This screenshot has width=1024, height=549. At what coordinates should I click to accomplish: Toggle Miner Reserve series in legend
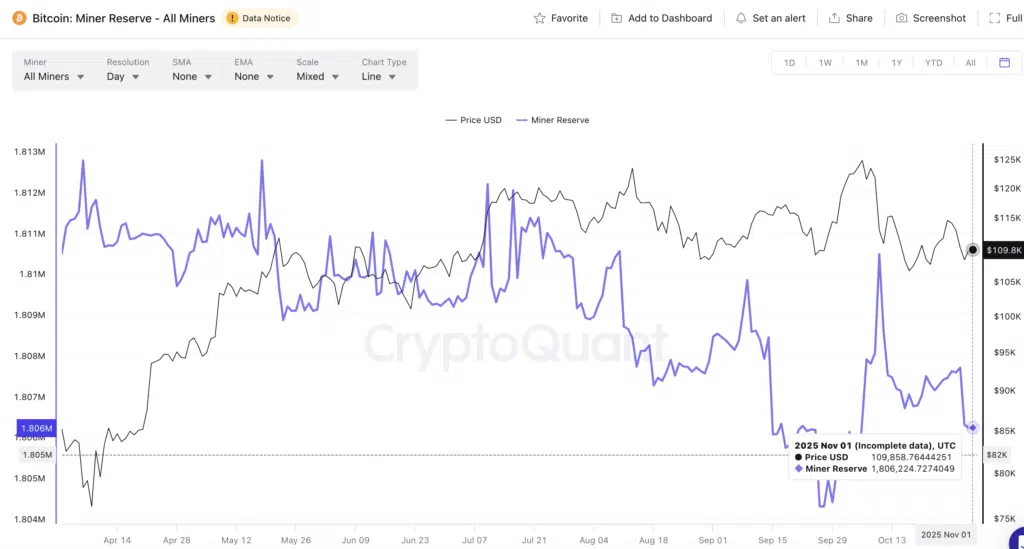(x=552, y=120)
